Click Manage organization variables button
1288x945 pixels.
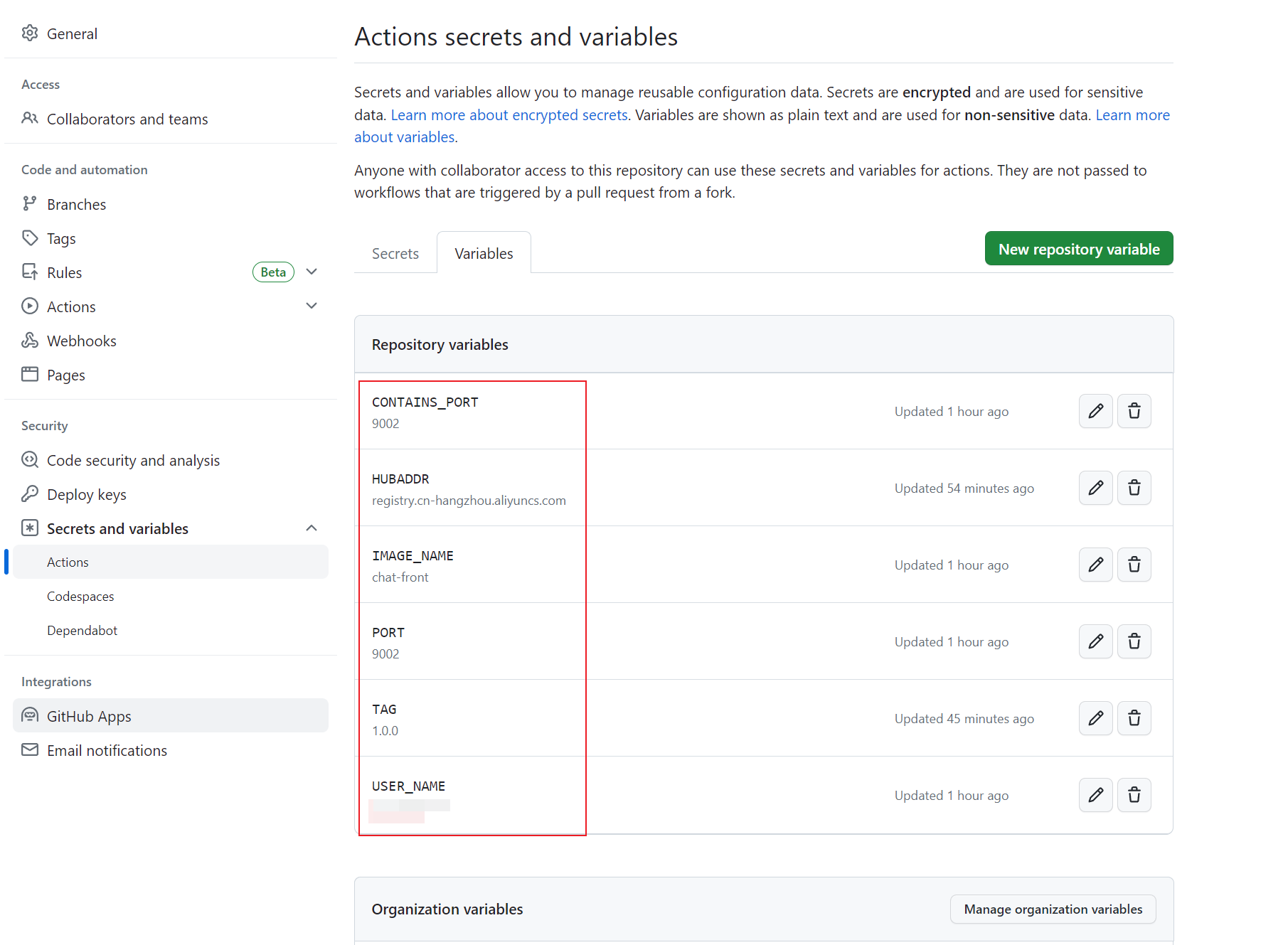(x=1053, y=909)
